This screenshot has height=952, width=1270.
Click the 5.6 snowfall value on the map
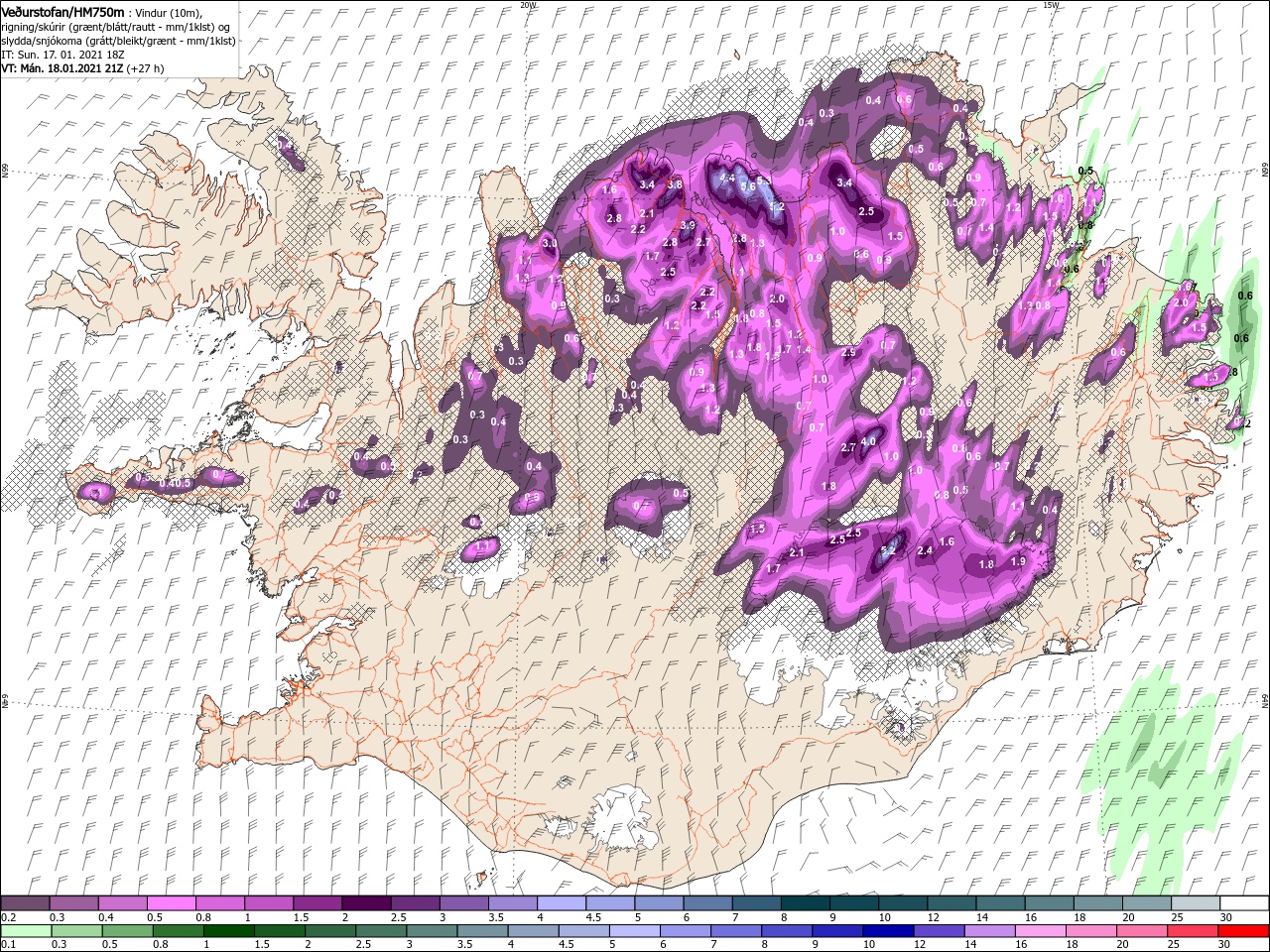(749, 185)
